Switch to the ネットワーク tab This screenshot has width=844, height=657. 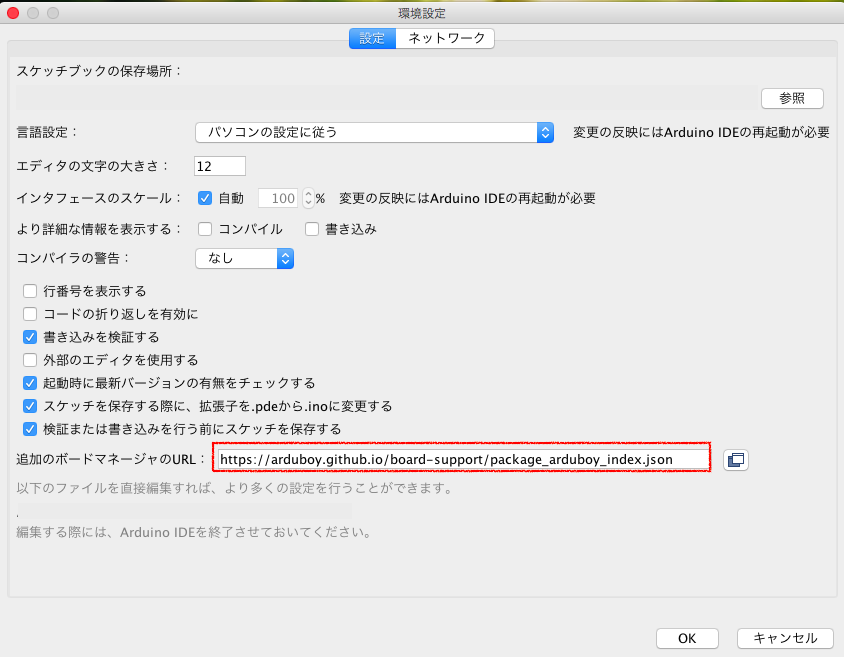click(x=446, y=38)
